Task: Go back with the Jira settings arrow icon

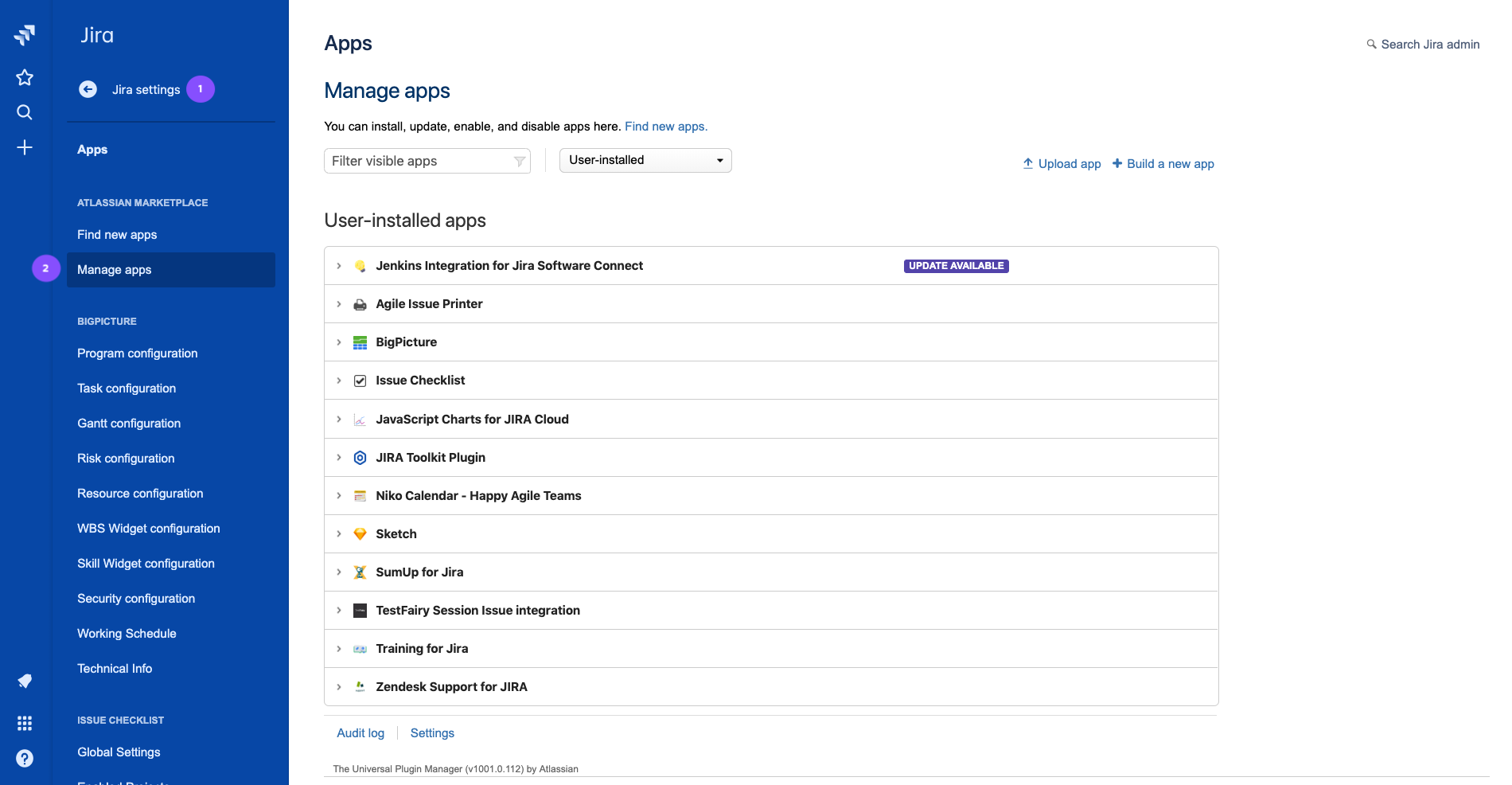Action: (x=88, y=89)
